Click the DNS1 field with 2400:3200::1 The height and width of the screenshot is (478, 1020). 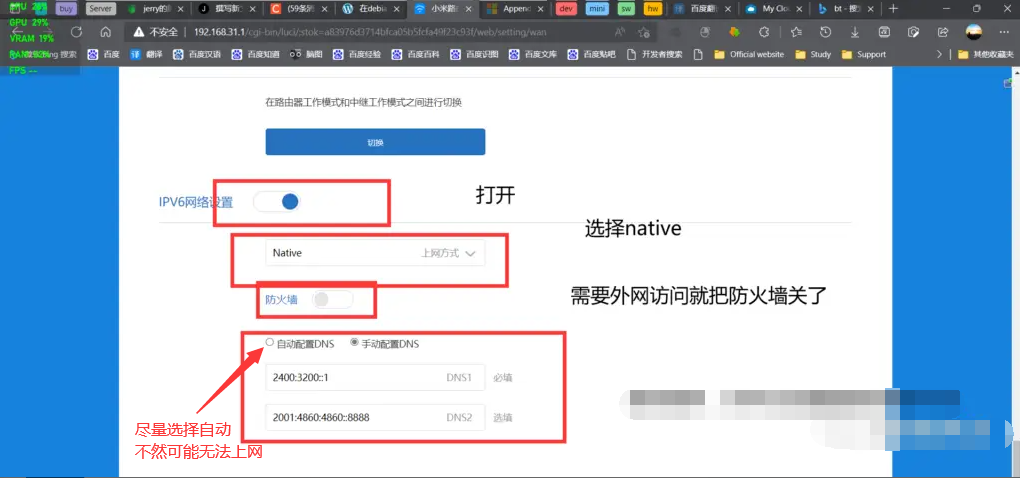(x=375, y=377)
